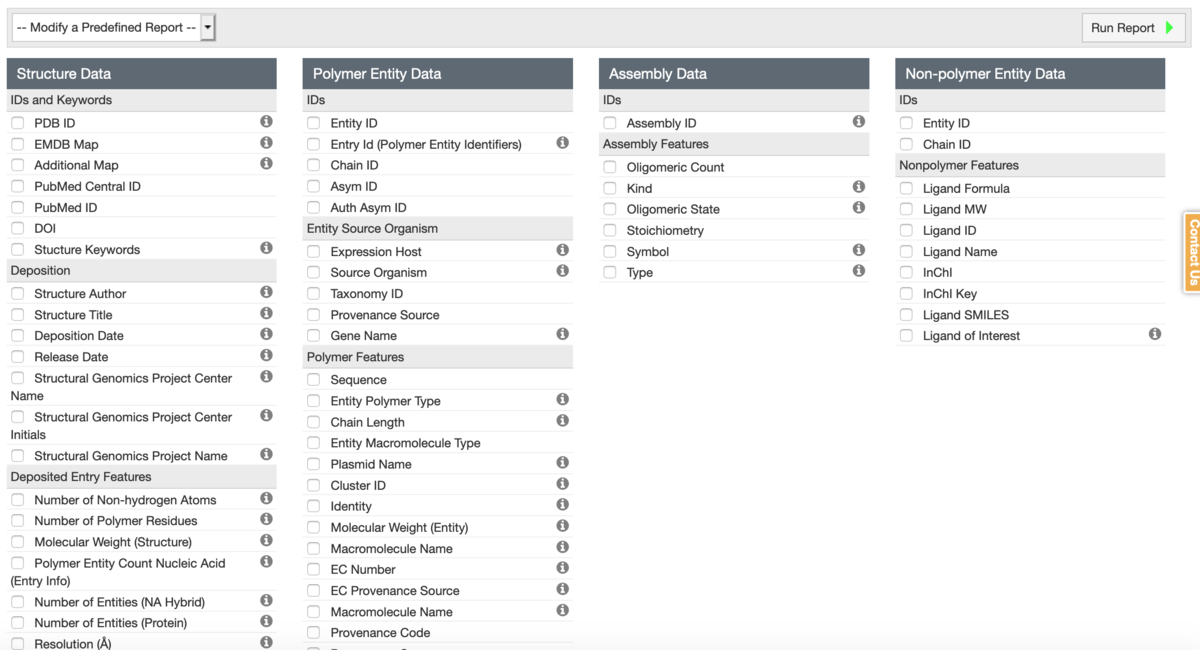Click info icon next to Ligand of Interest
This screenshot has width=1200, height=650.
[x=1154, y=334]
